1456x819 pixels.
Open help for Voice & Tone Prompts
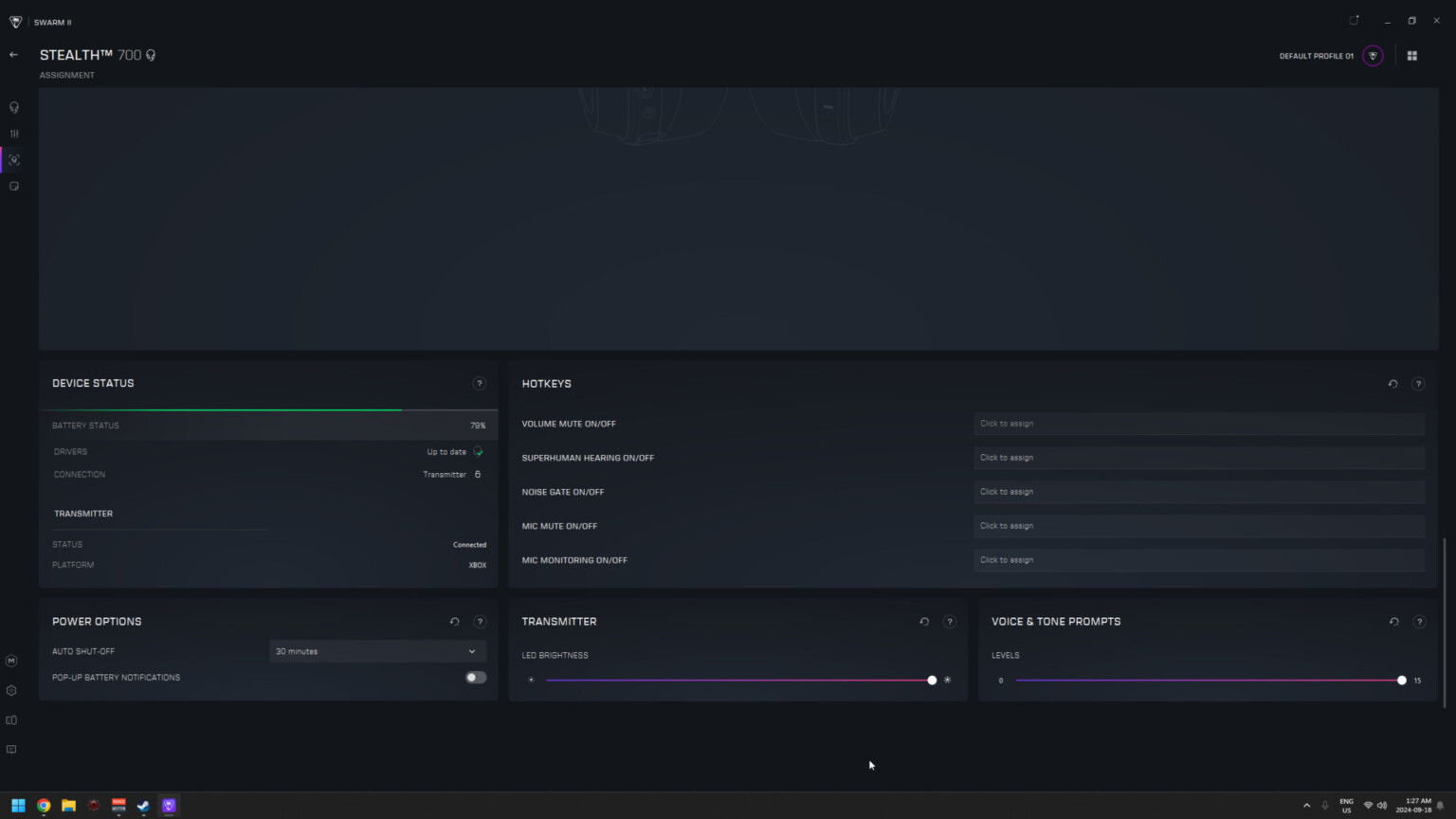1418,622
